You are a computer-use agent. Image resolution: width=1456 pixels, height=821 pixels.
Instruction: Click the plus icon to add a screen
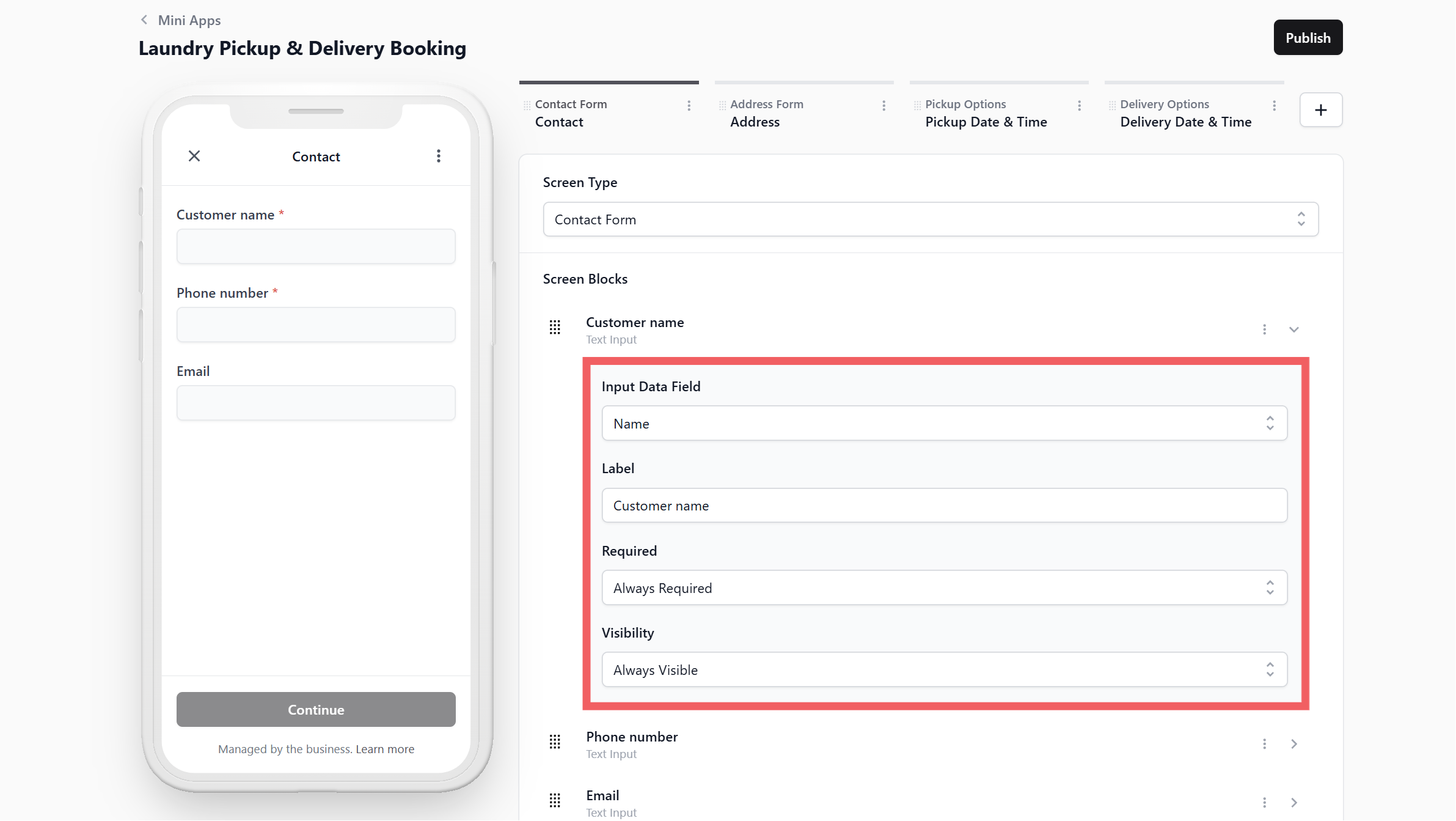[1320, 110]
